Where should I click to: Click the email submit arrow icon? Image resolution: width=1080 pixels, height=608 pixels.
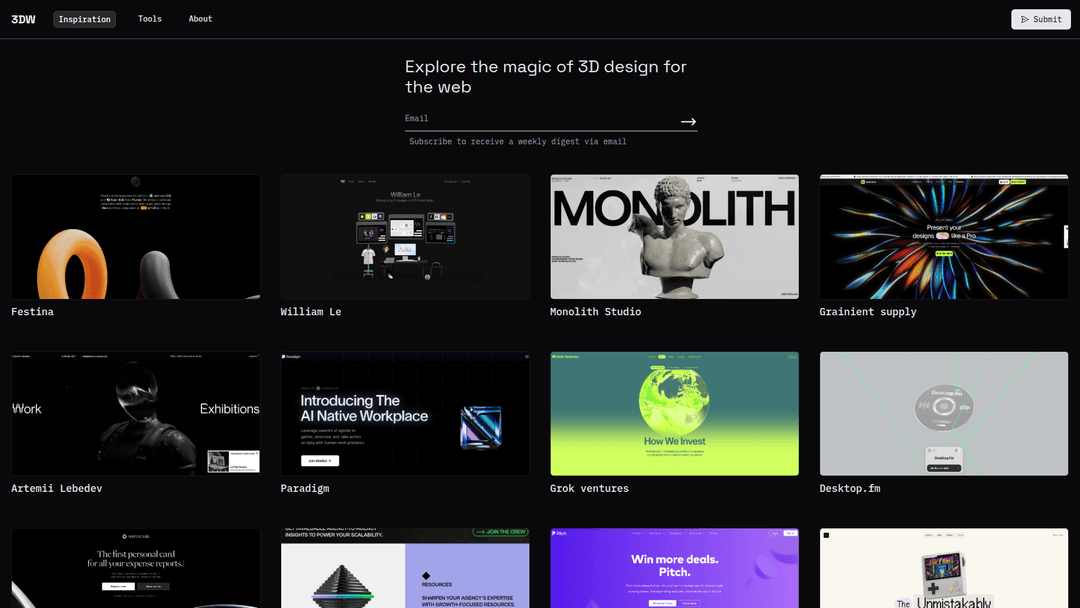pos(688,122)
